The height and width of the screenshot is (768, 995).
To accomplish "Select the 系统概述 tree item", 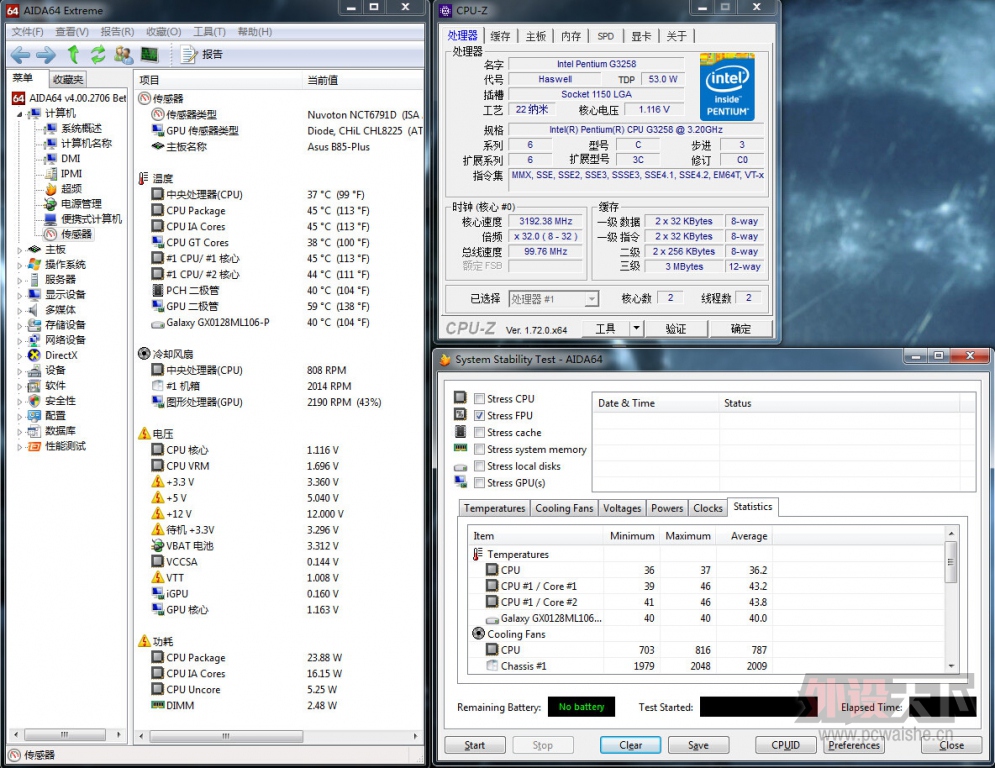I will 81,128.
